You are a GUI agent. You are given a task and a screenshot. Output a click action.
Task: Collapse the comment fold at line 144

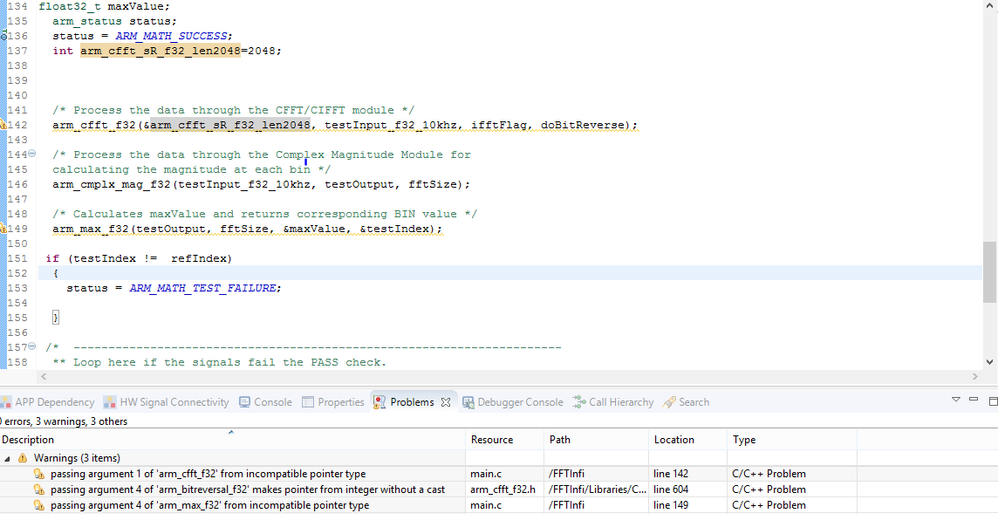point(32,154)
